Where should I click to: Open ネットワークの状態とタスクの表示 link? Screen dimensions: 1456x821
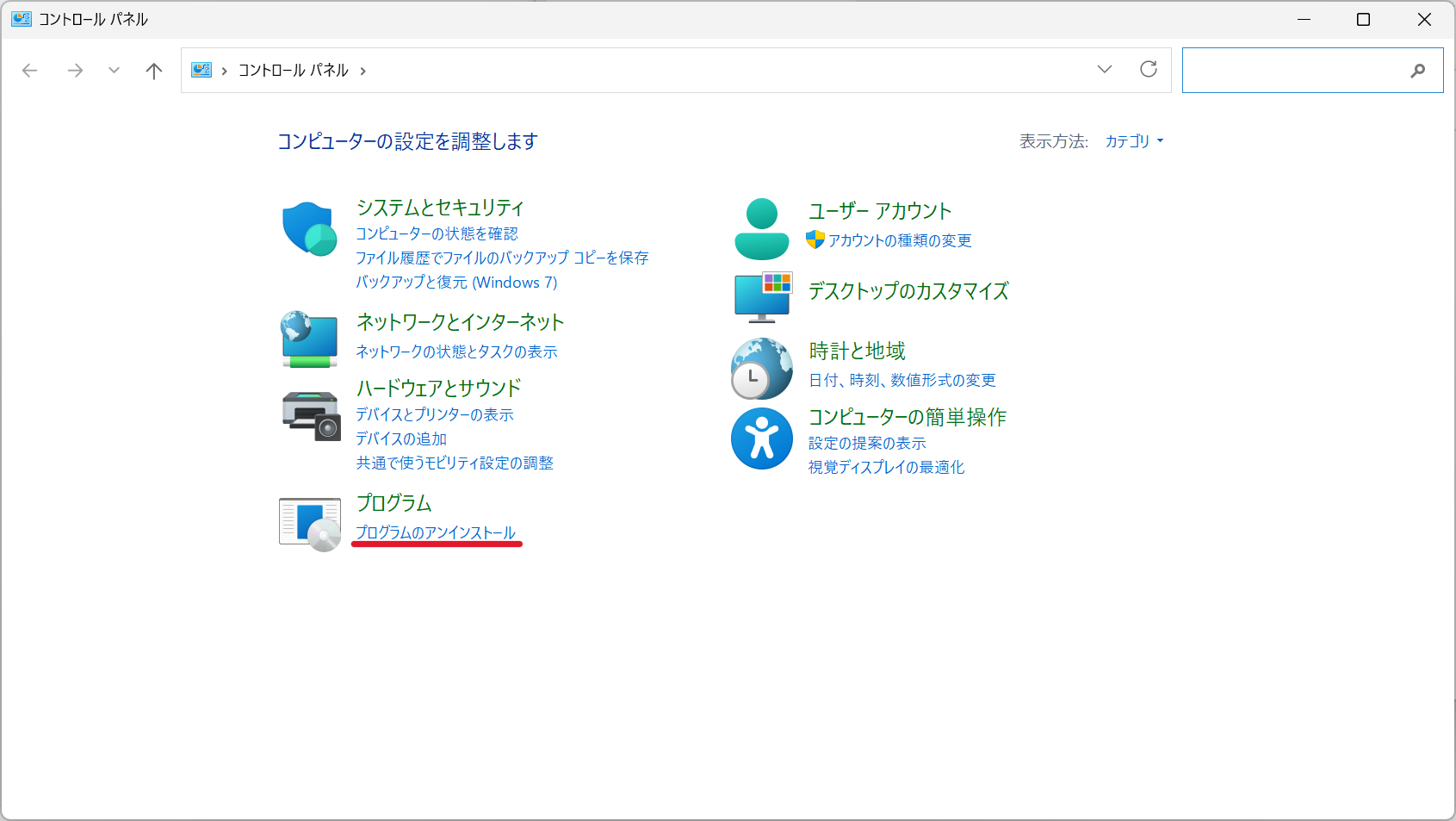456,351
